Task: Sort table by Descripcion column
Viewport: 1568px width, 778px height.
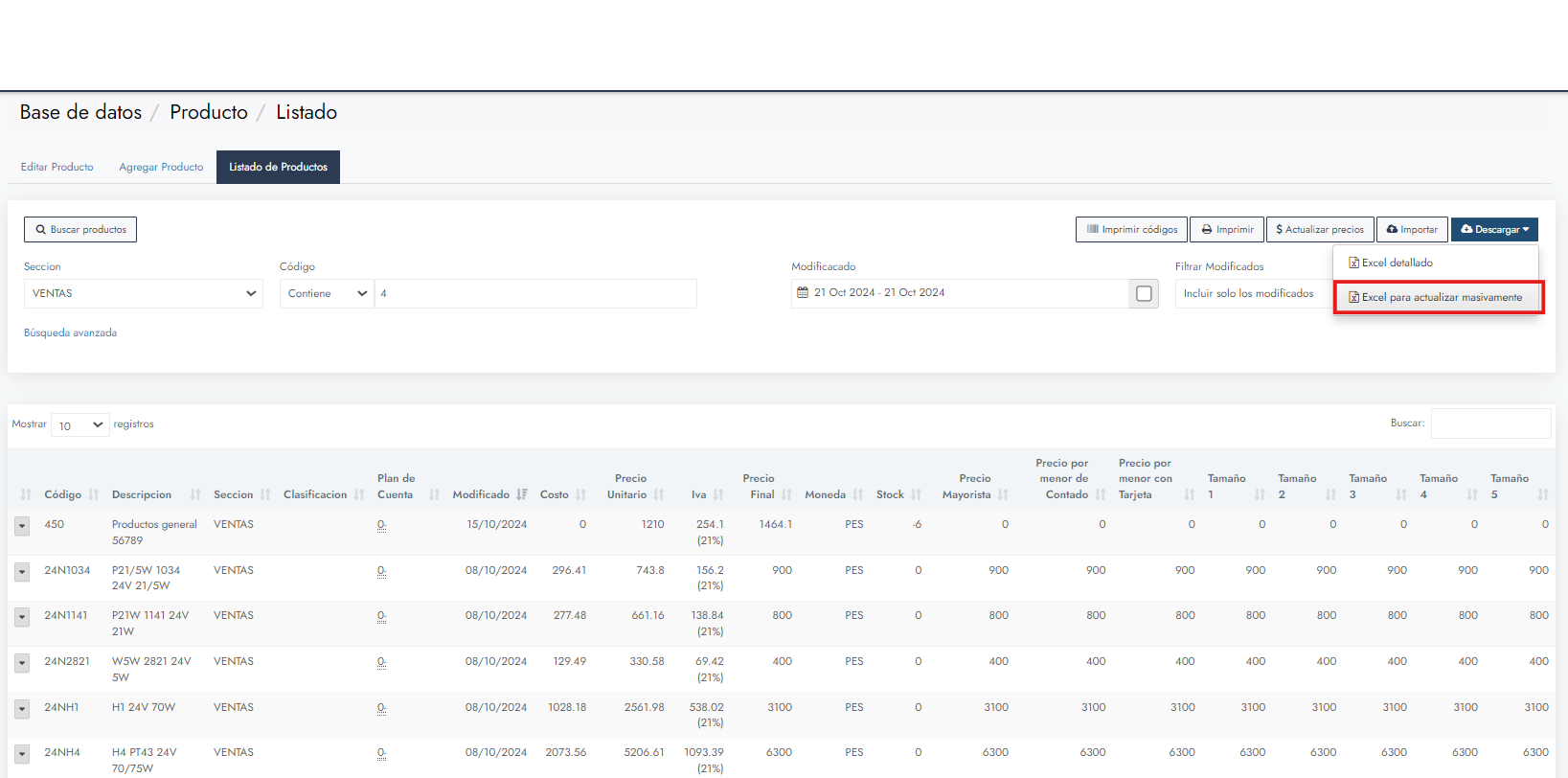Action: [x=156, y=494]
